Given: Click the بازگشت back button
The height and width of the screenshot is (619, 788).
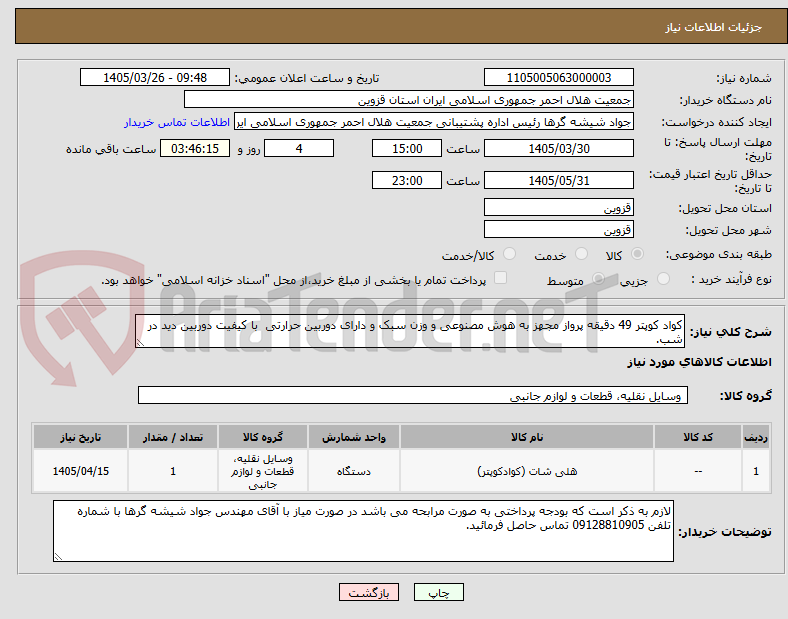Looking at the screenshot, I should click(369, 592).
